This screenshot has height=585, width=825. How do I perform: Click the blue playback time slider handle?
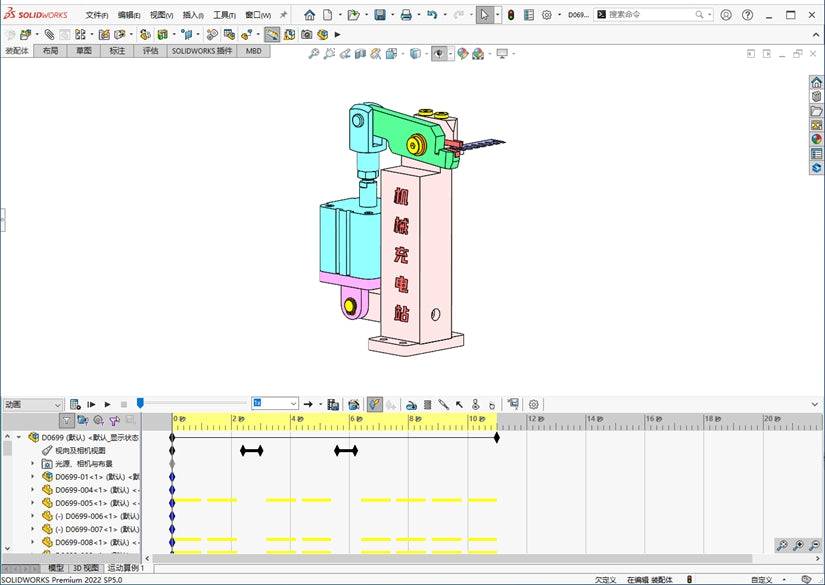(140, 403)
